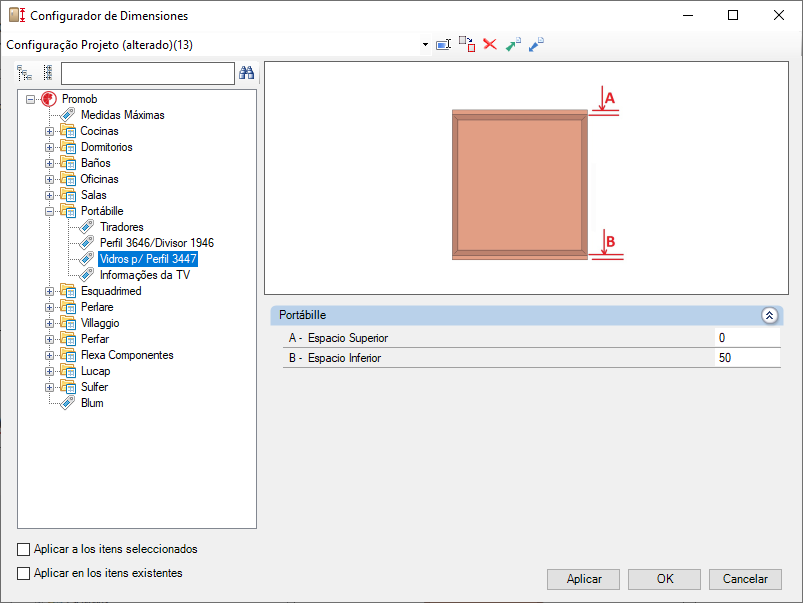The height and width of the screenshot is (603, 803).
Task: Open the configuration profile dropdown arrow
Action: (x=425, y=45)
